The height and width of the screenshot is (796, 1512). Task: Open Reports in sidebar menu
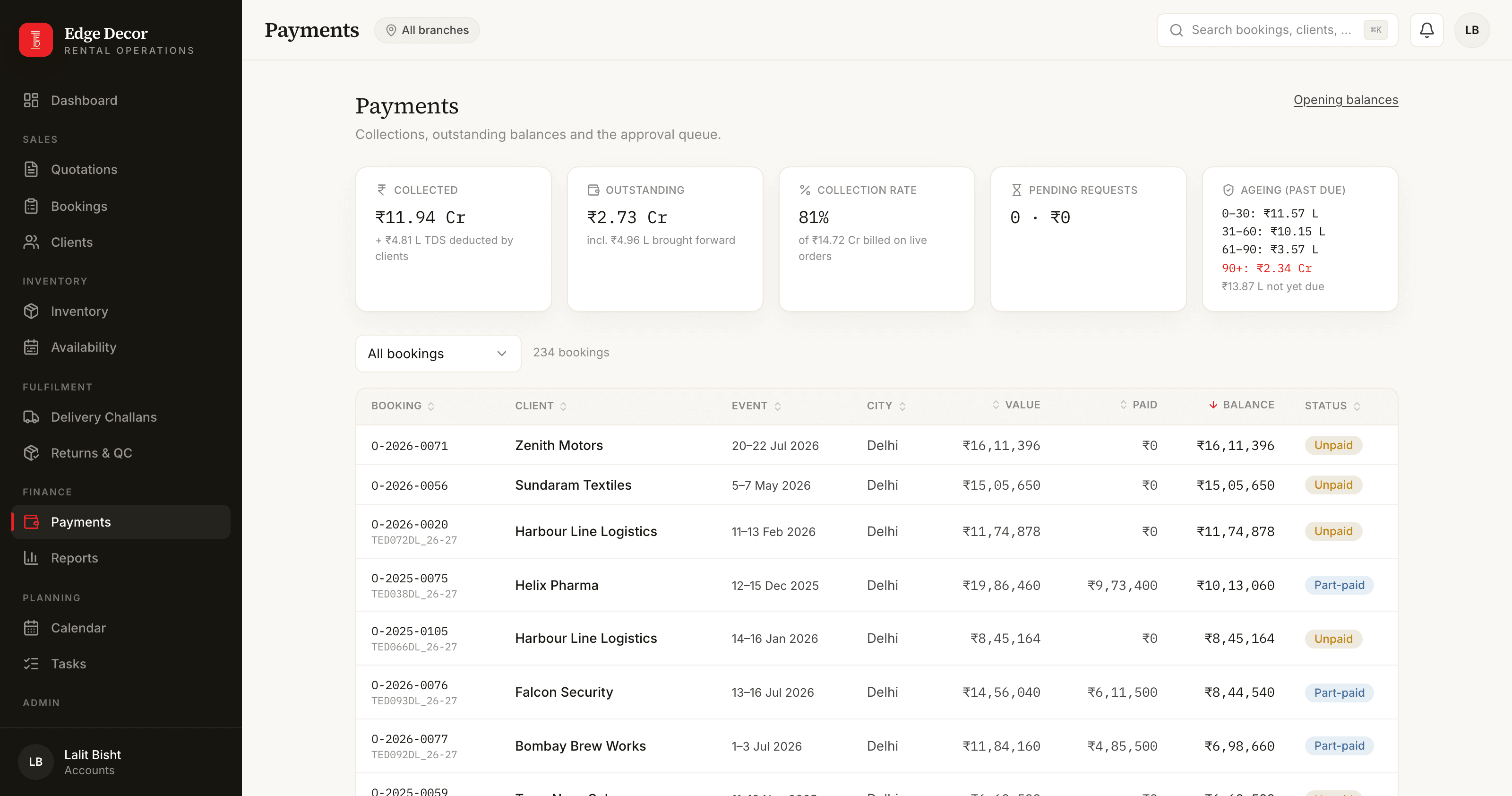[121, 558]
